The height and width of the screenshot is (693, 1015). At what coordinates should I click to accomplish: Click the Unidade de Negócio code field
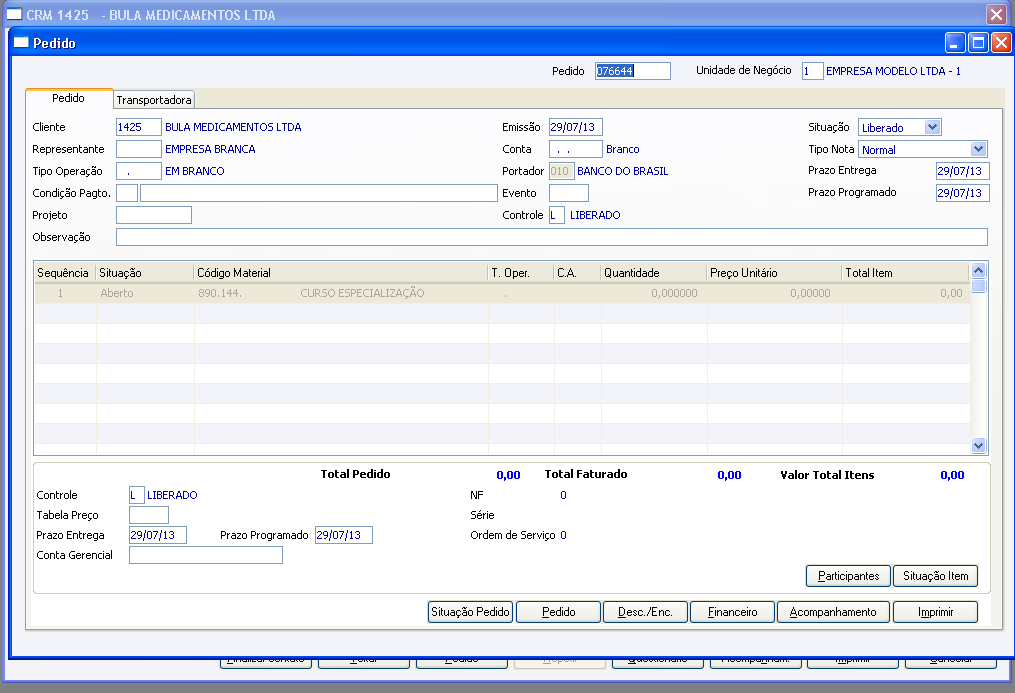tap(812, 71)
